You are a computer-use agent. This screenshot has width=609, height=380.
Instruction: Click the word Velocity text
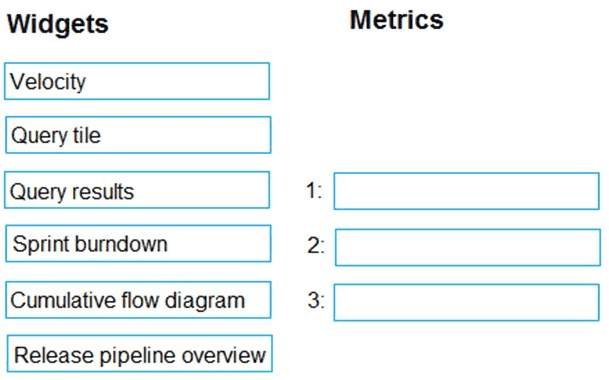tap(48, 82)
